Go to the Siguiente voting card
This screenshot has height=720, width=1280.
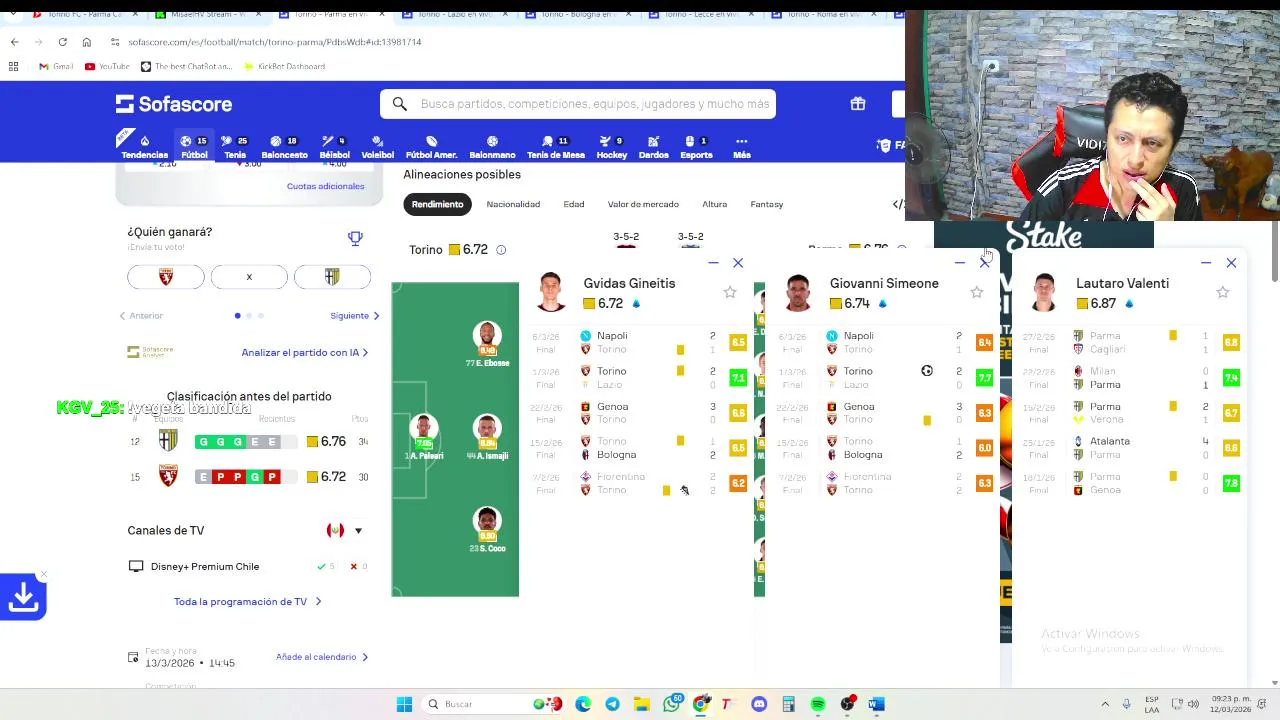[355, 316]
